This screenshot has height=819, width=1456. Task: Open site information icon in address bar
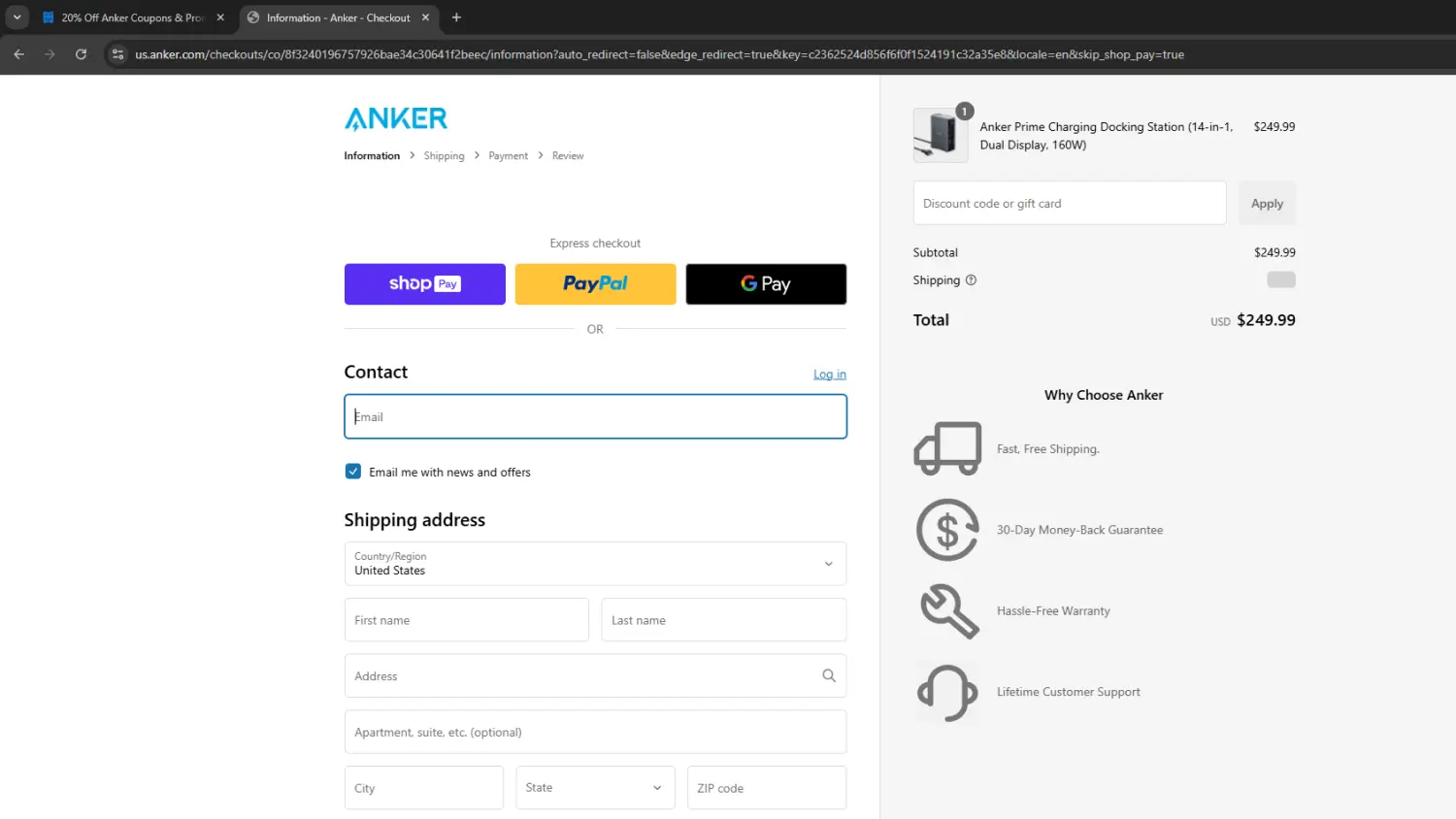click(x=117, y=54)
